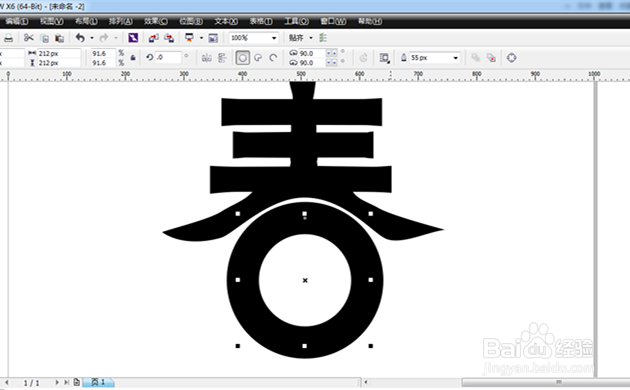
Task: Click the mirror horizontally icon
Action: click(x=207, y=58)
